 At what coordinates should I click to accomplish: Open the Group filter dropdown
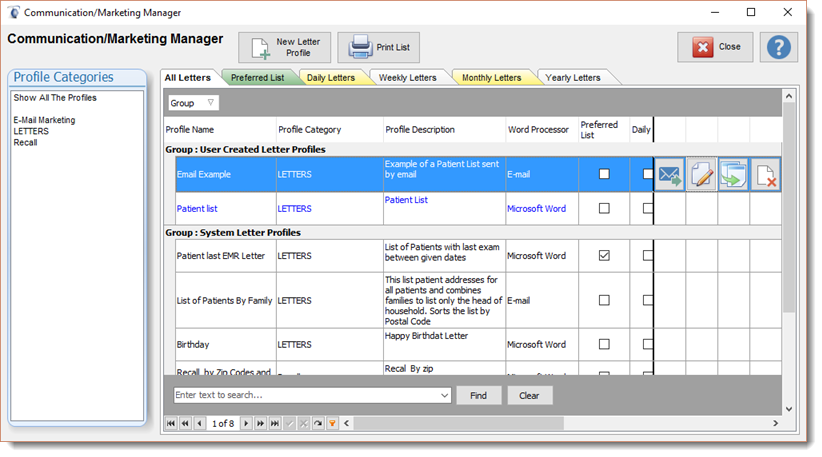[x=210, y=103]
